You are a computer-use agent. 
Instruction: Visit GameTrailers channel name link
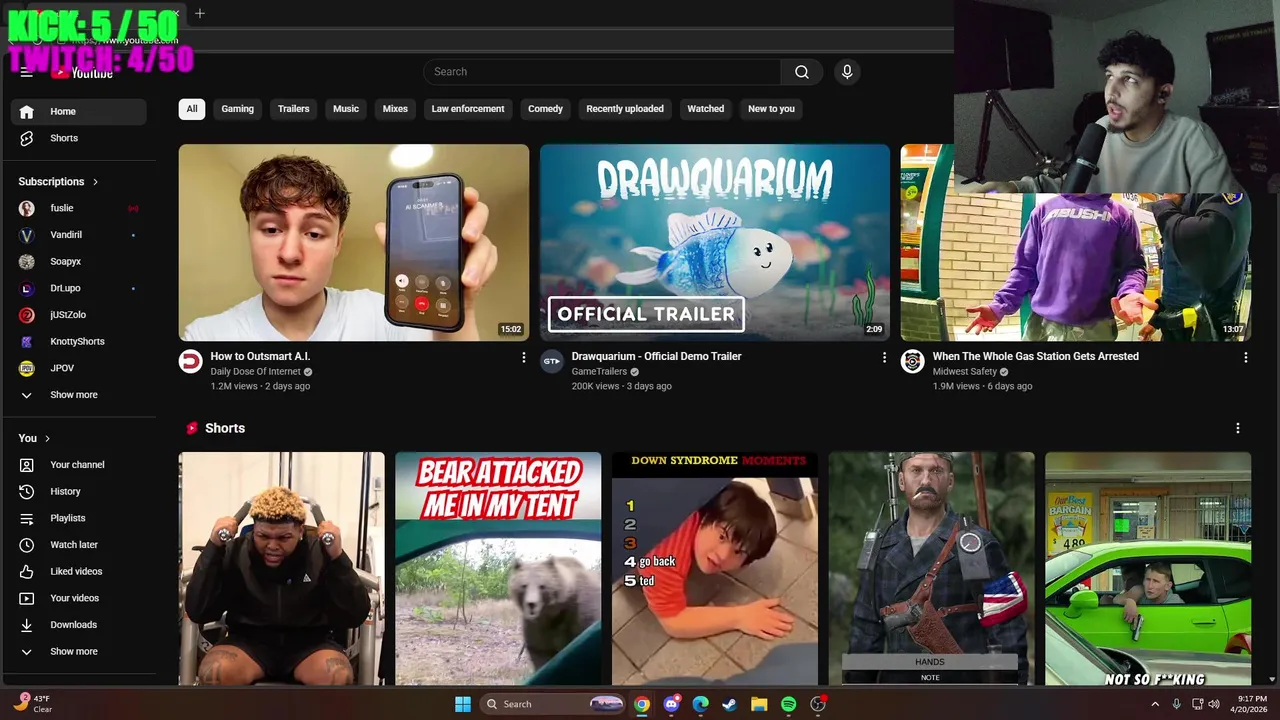(x=599, y=372)
